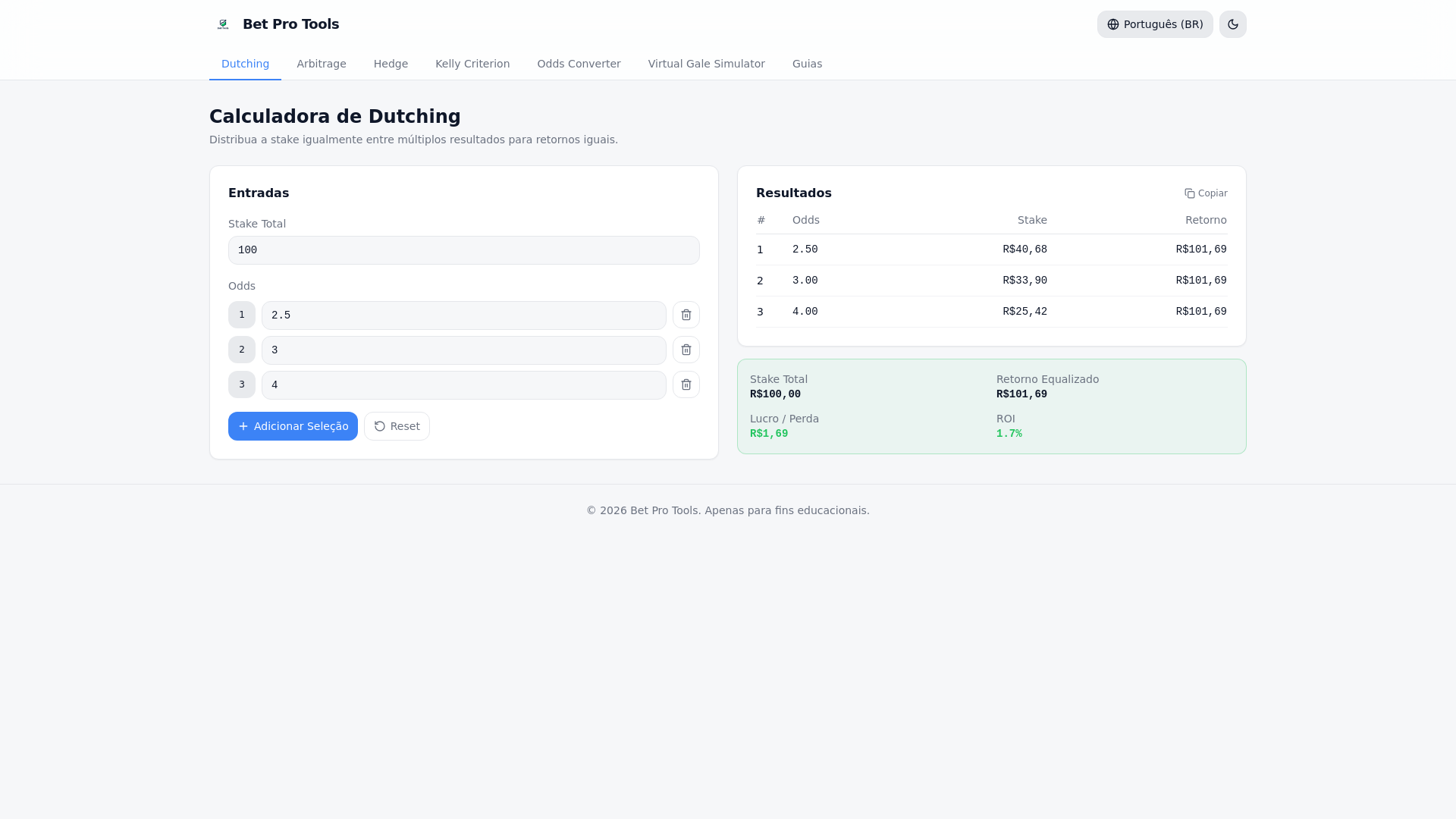The image size is (1456, 819).
Task: Click odds cell 2.50 in results table
Action: pos(805,249)
